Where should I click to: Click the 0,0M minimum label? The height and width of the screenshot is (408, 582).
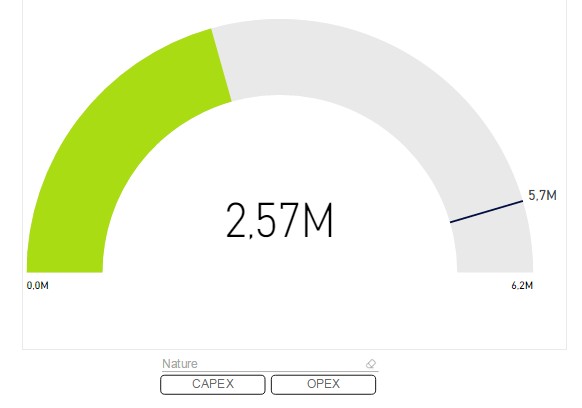point(37,285)
